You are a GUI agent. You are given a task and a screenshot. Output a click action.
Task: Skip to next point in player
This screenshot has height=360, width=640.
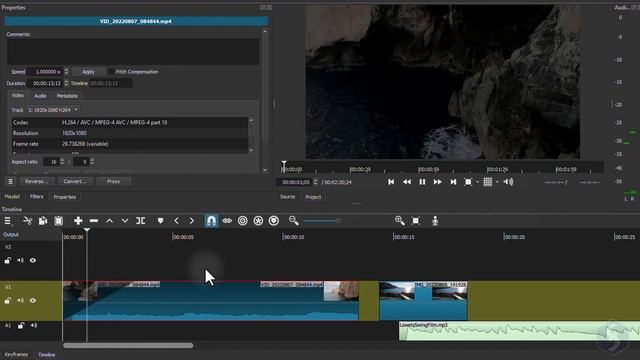[x=453, y=182]
